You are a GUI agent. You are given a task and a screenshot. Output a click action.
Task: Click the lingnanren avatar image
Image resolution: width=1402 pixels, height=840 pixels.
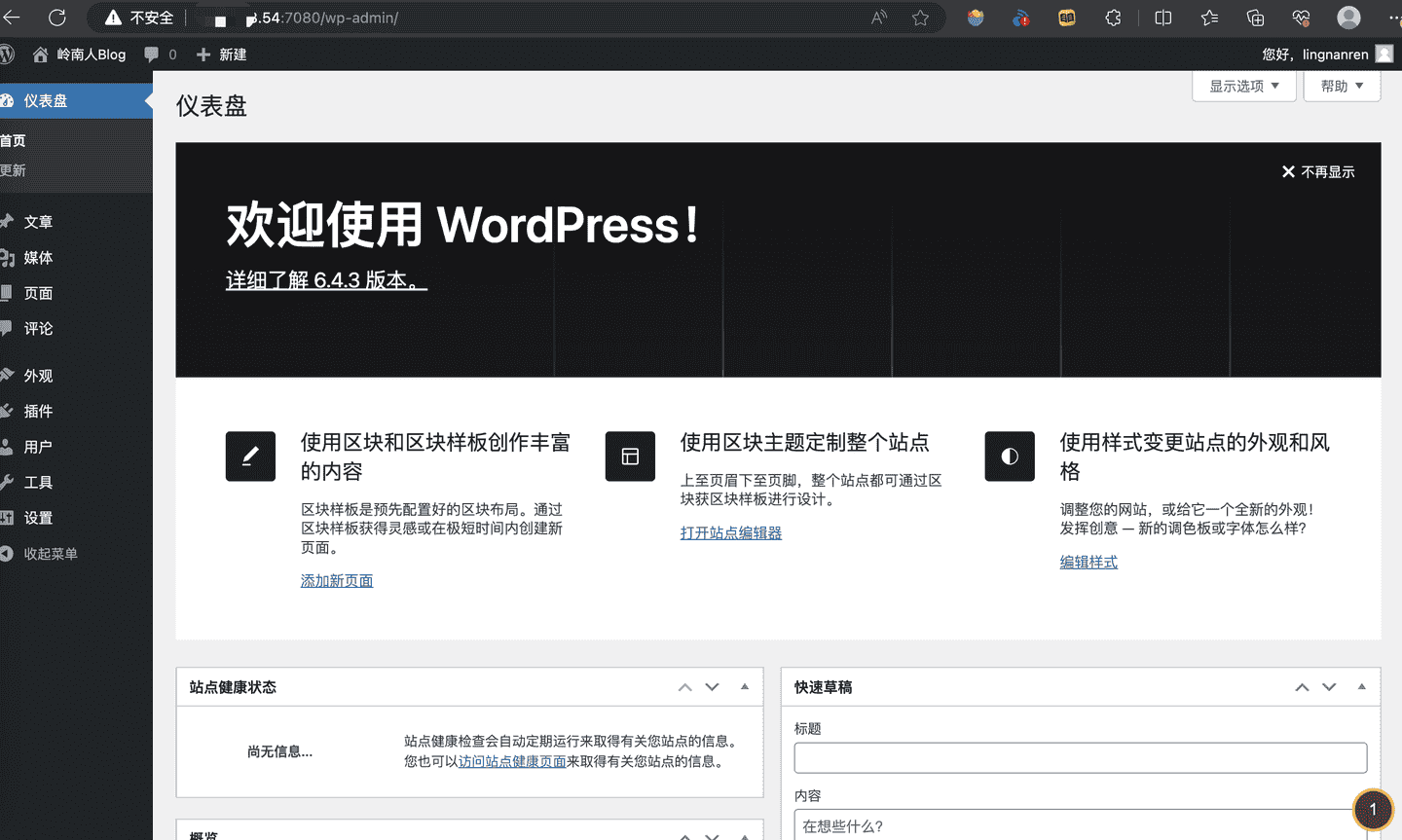click(x=1384, y=54)
